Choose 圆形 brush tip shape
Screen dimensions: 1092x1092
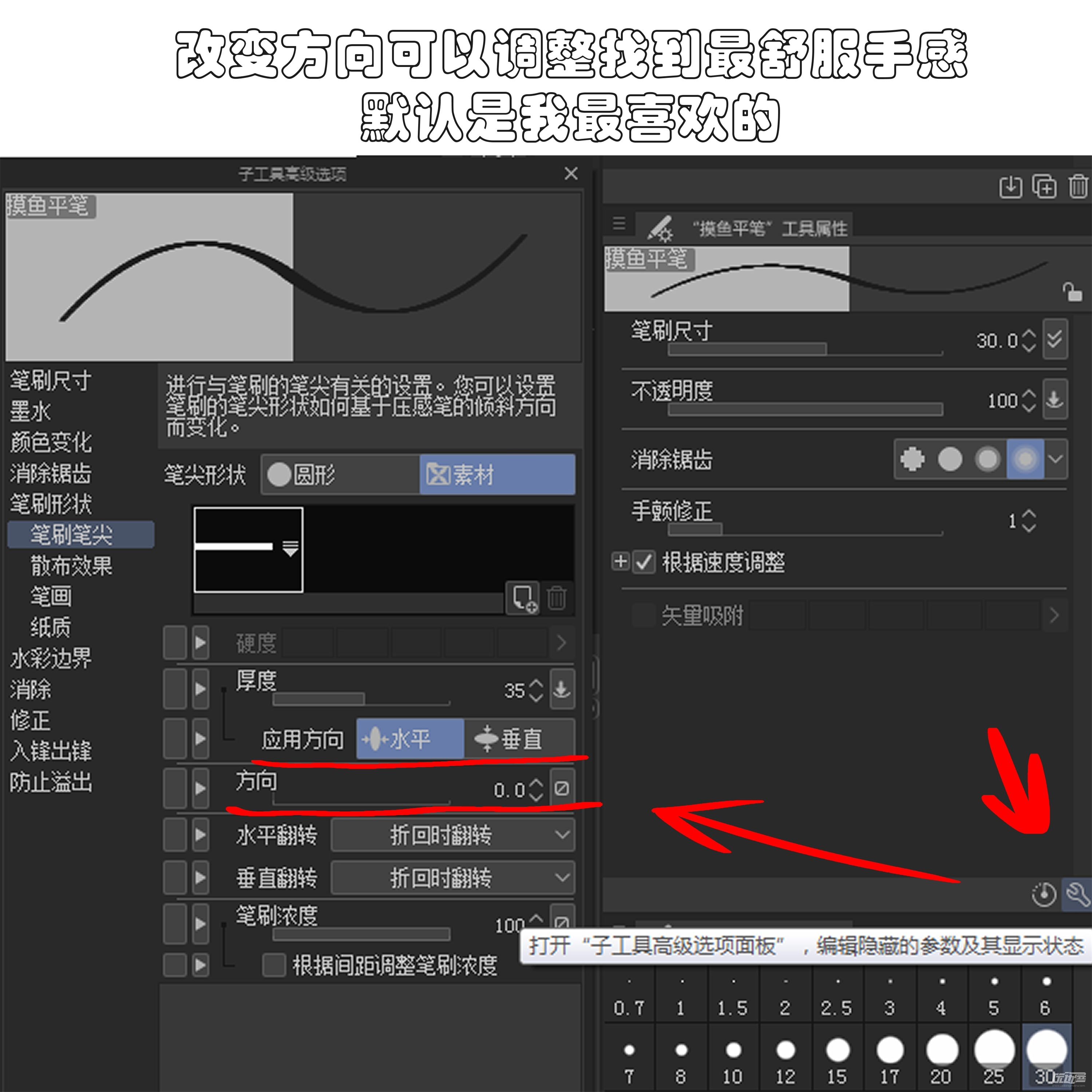(x=340, y=474)
